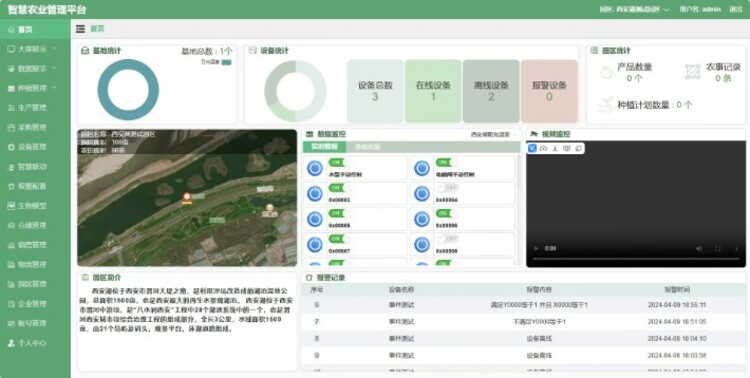750x378 pixels.
Task: Collapse the sidebar with the hamburger icon
Action: point(80,29)
